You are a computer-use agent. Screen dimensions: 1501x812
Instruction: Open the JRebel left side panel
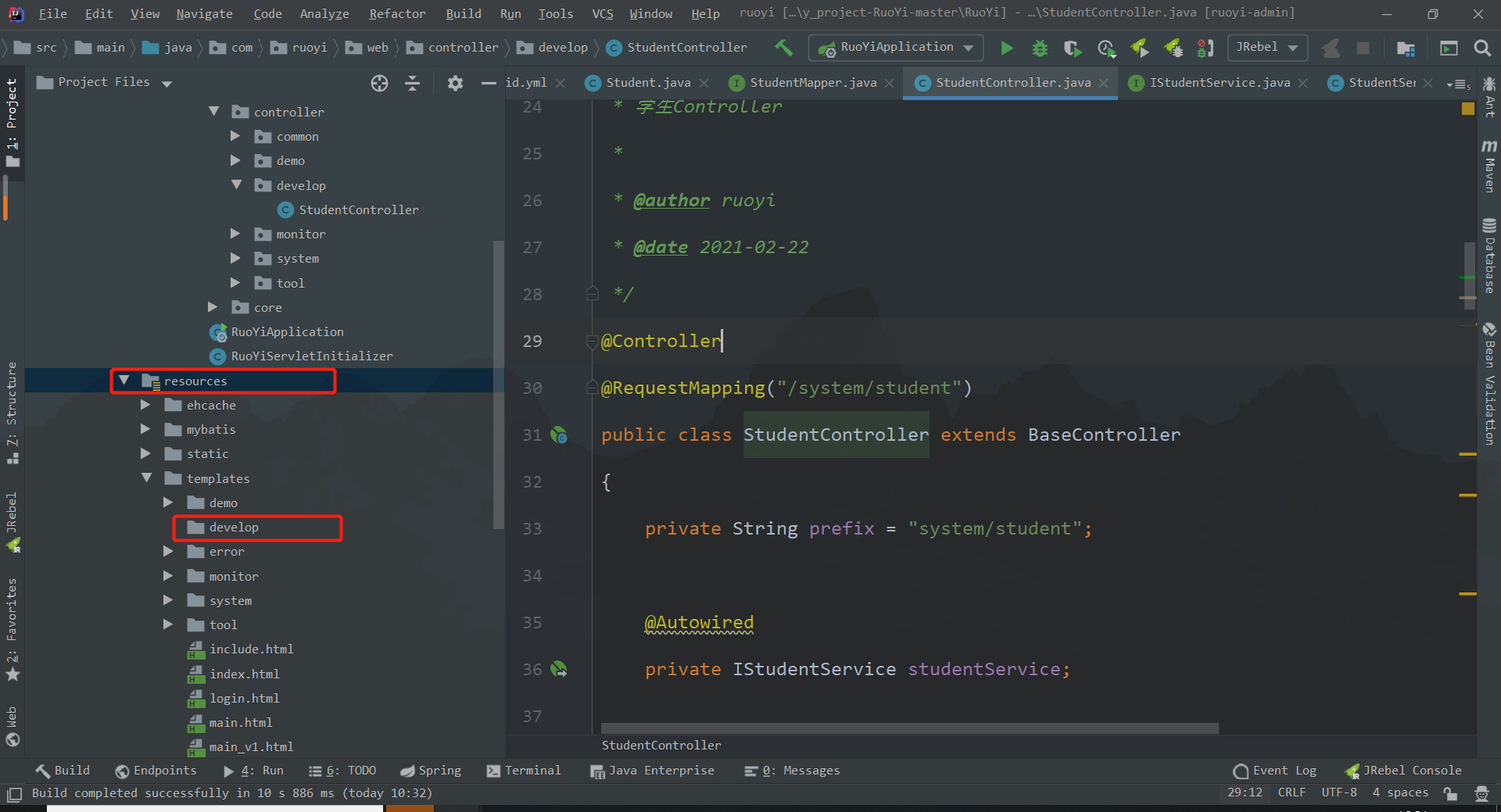coord(12,522)
